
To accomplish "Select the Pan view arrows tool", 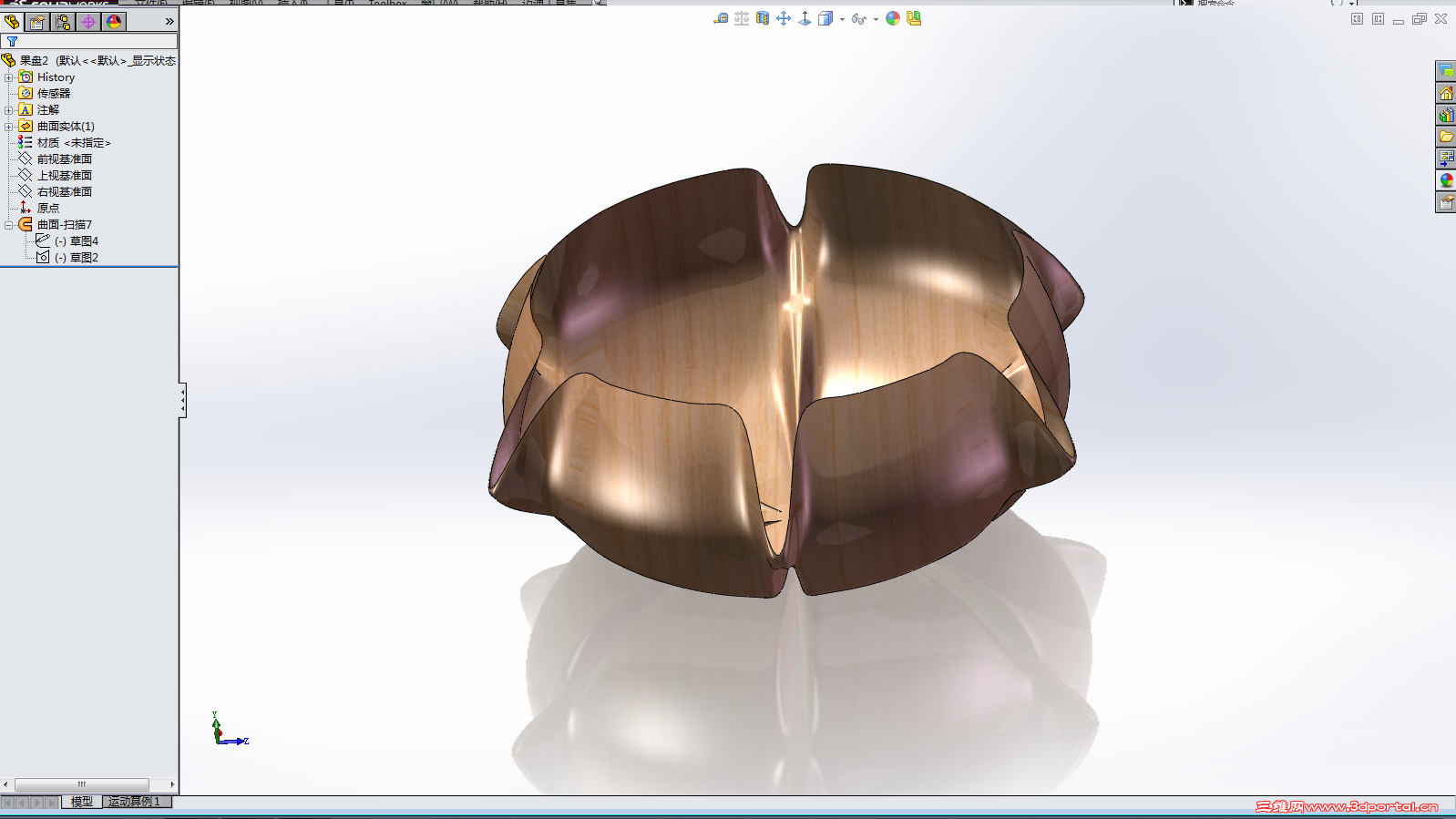I will click(784, 18).
